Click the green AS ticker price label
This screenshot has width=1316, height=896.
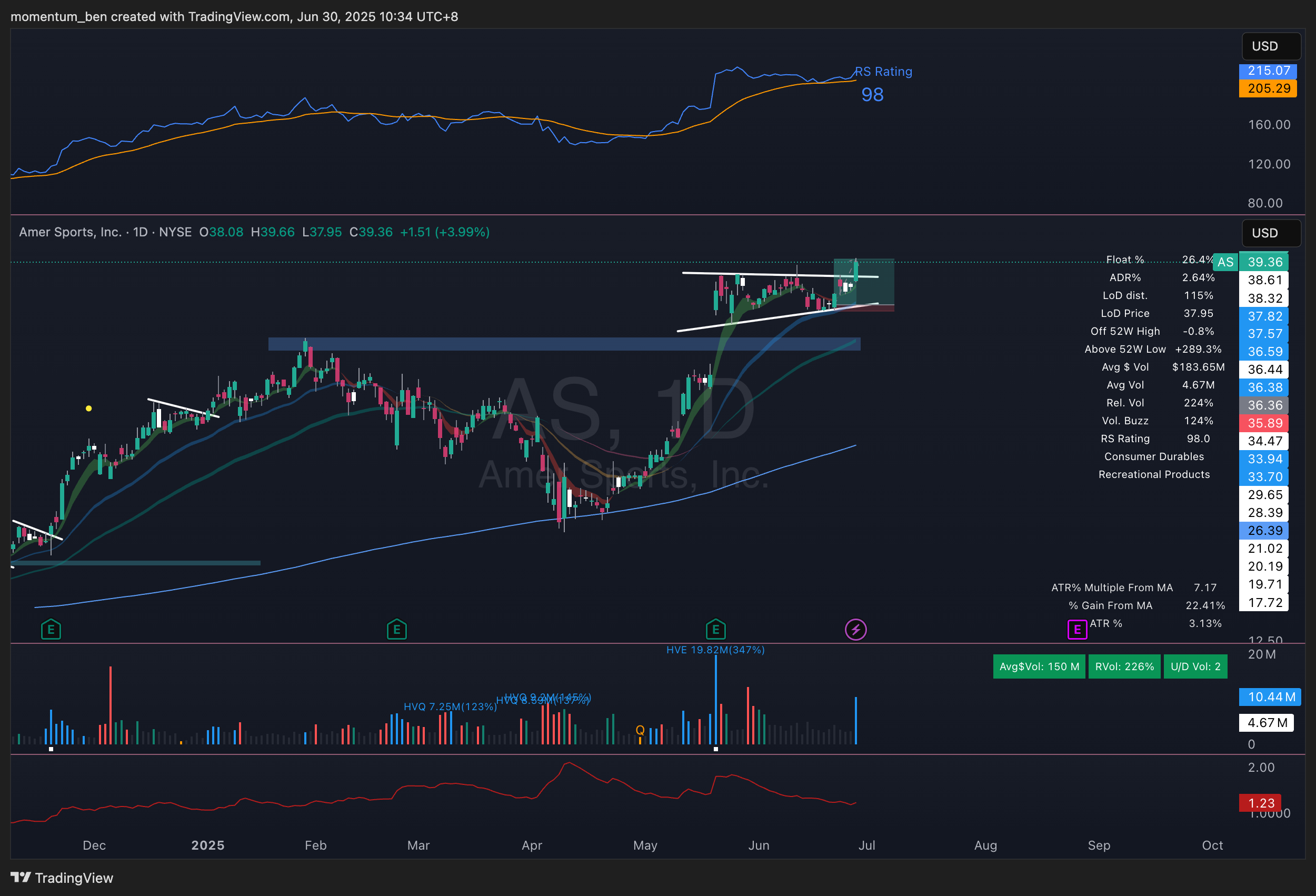(1225, 262)
